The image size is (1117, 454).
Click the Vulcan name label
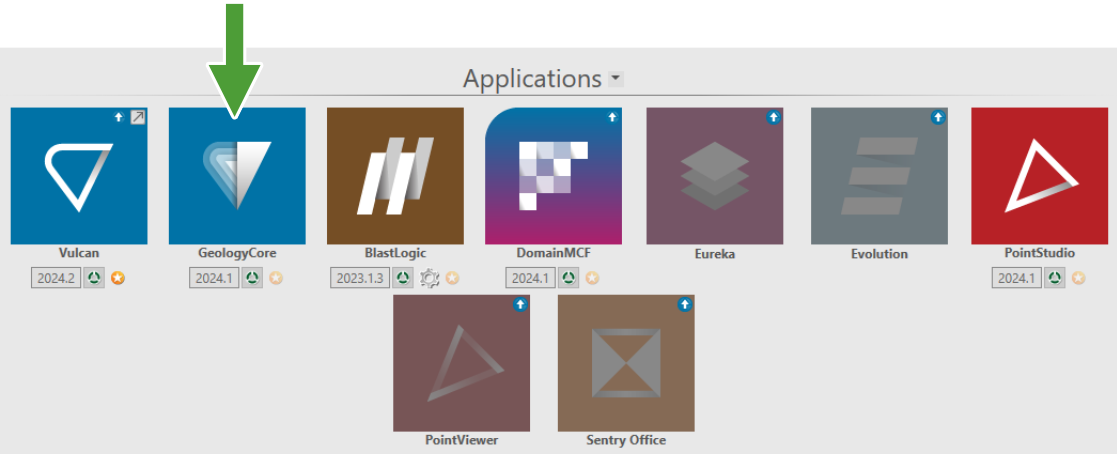79,253
